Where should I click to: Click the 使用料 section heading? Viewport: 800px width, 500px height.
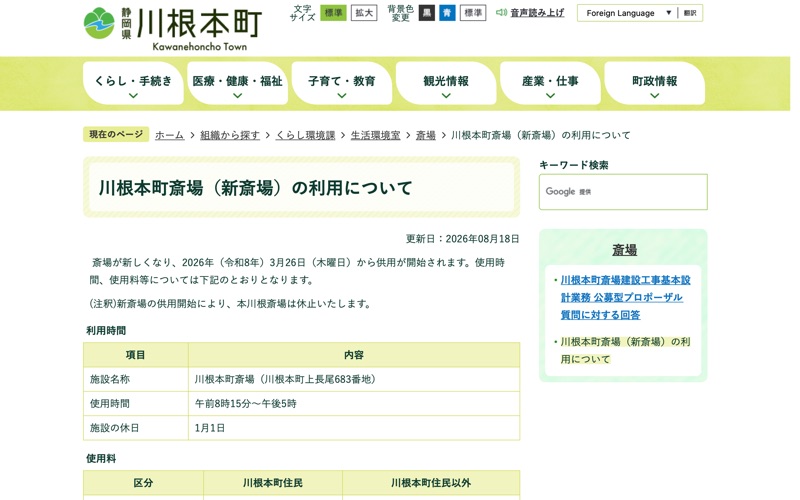tap(101, 459)
